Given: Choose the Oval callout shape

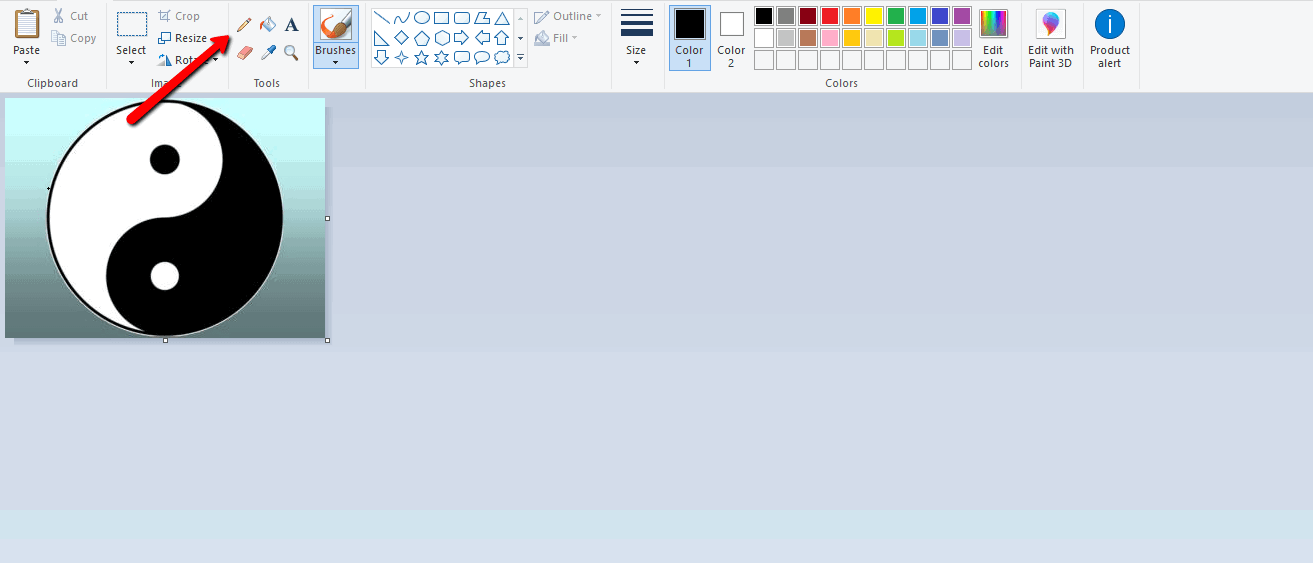Looking at the screenshot, I should pos(482,58).
